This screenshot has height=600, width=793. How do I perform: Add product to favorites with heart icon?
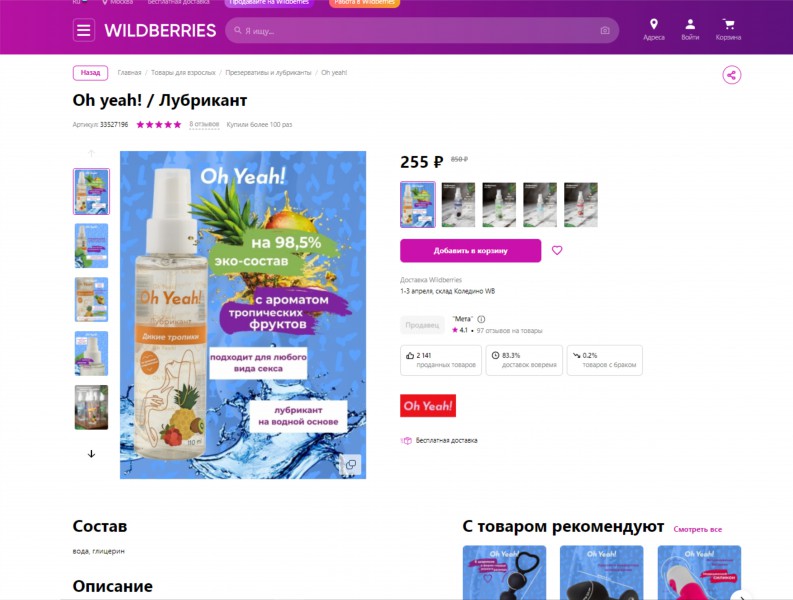[557, 250]
